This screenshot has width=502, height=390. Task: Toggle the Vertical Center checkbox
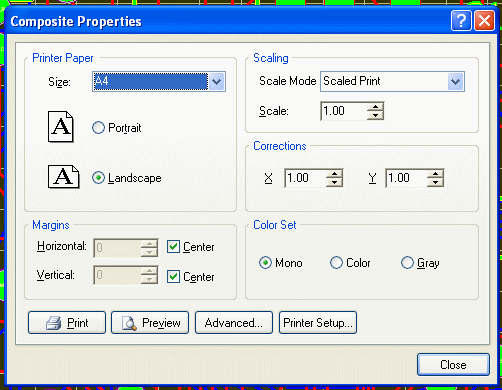(x=173, y=277)
